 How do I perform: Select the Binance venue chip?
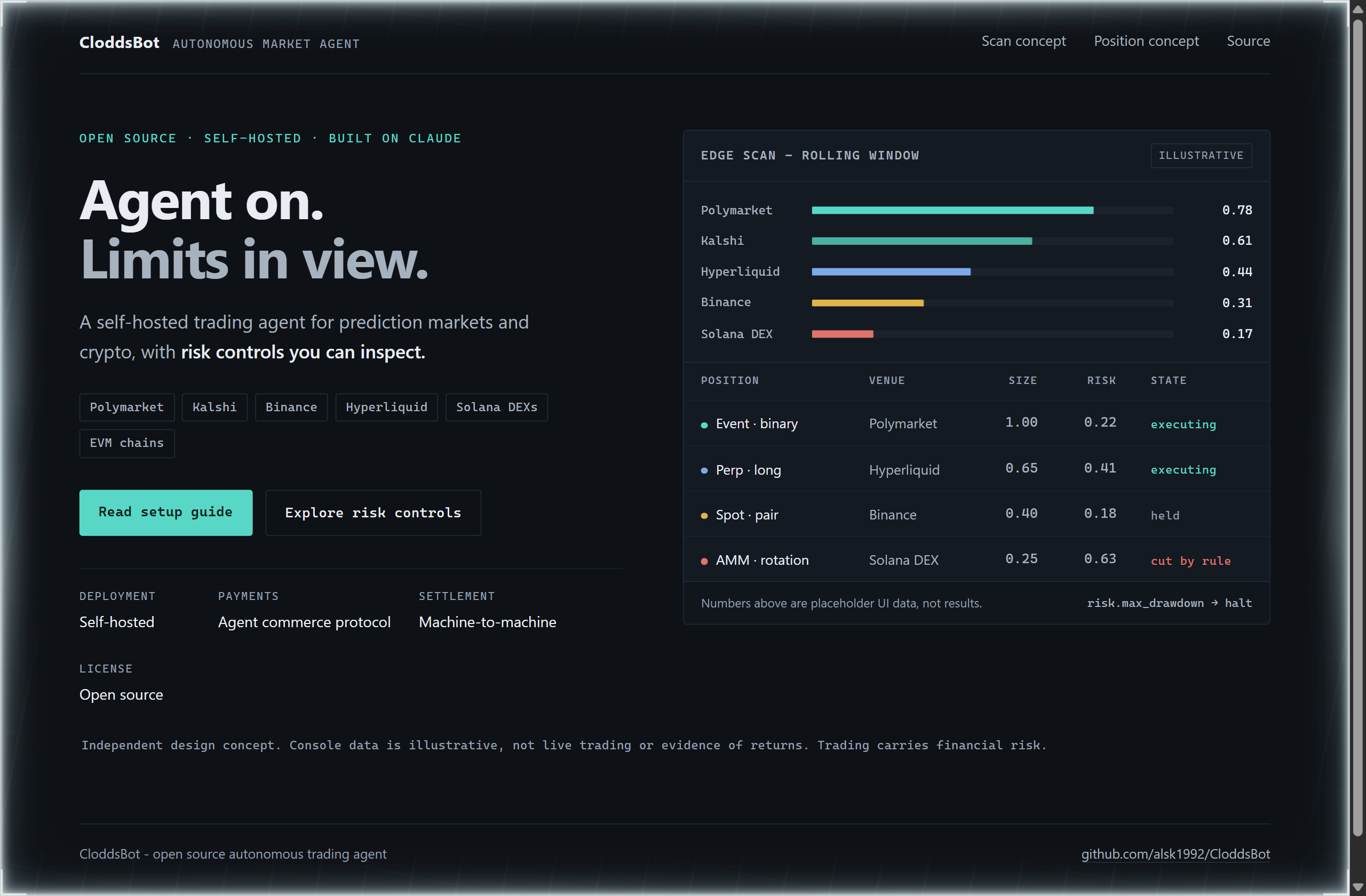coord(291,407)
